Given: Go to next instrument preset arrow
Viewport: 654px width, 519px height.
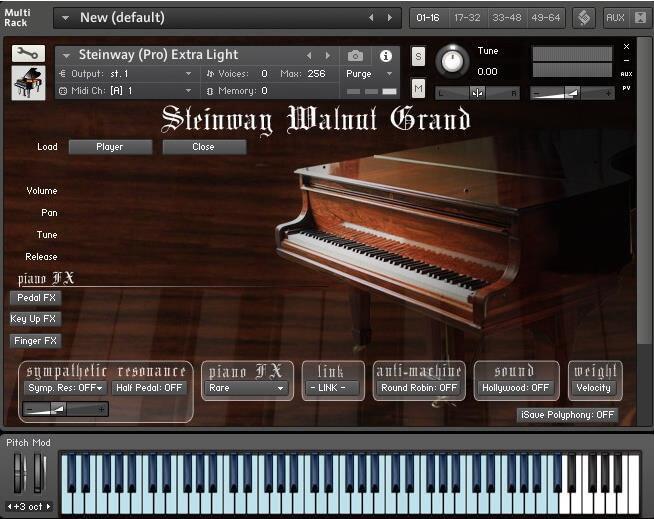Looking at the screenshot, I should pyautogui.click(x=328, y=55).
